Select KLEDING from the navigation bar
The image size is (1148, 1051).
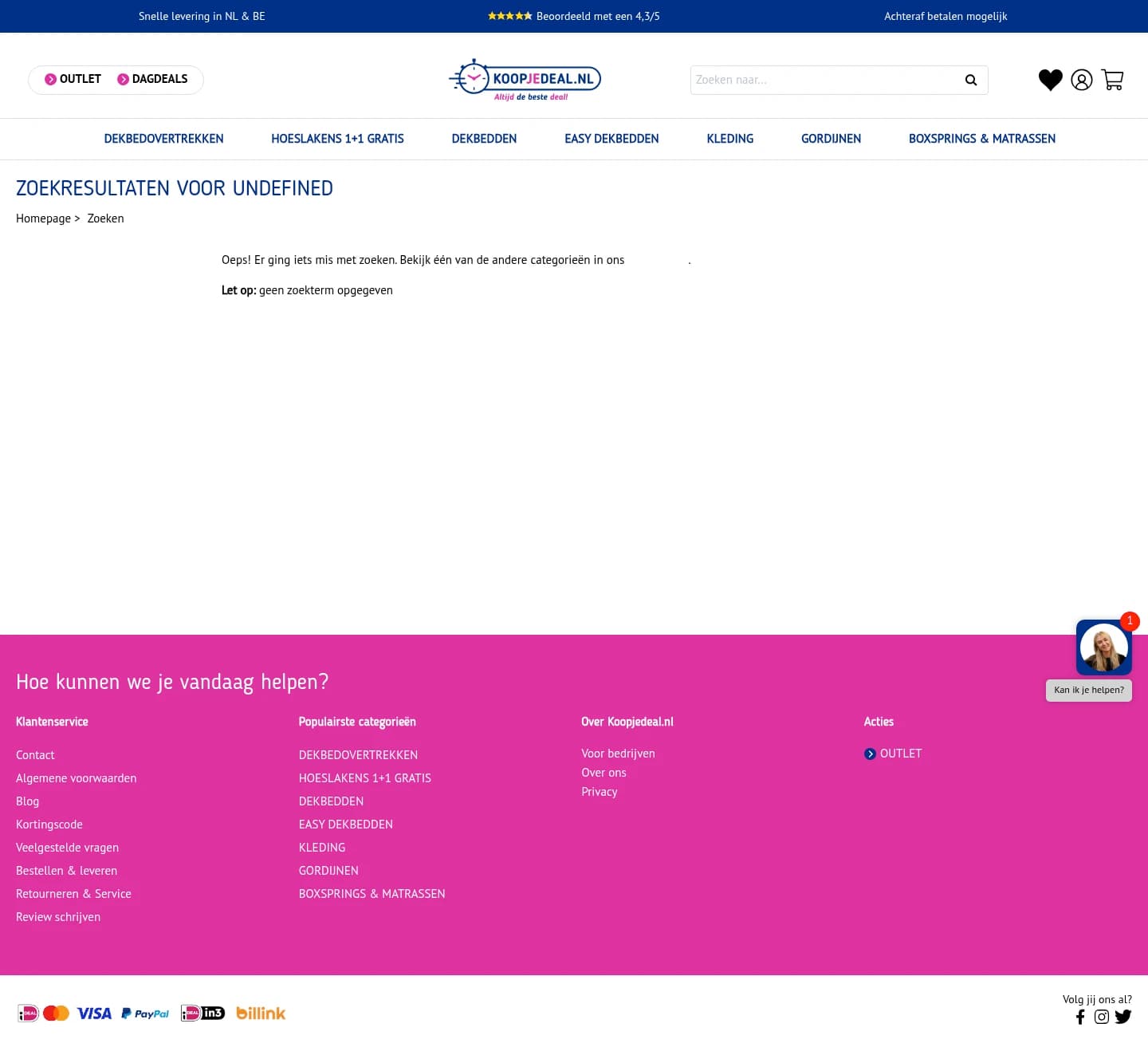click(x=729, y=139)
